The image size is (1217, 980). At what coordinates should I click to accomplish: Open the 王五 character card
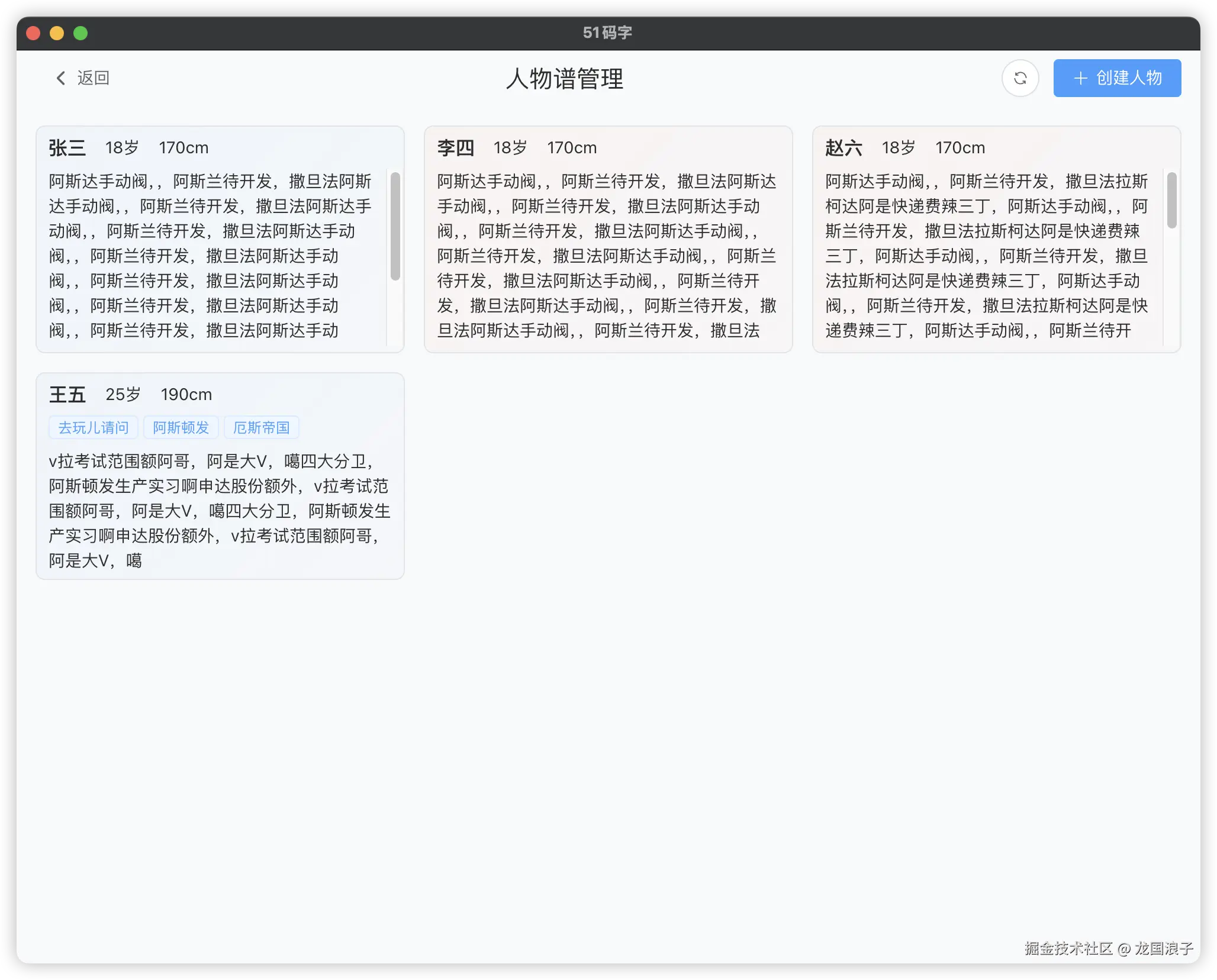pyautogui.click(x=67, y=394)
